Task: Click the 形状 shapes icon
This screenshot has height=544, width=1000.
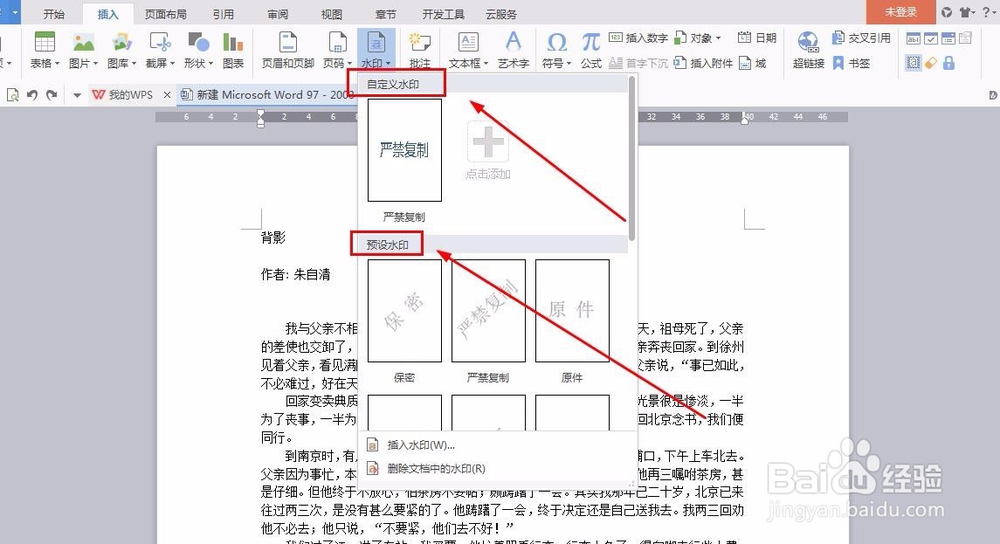Action: coord(198,42)
